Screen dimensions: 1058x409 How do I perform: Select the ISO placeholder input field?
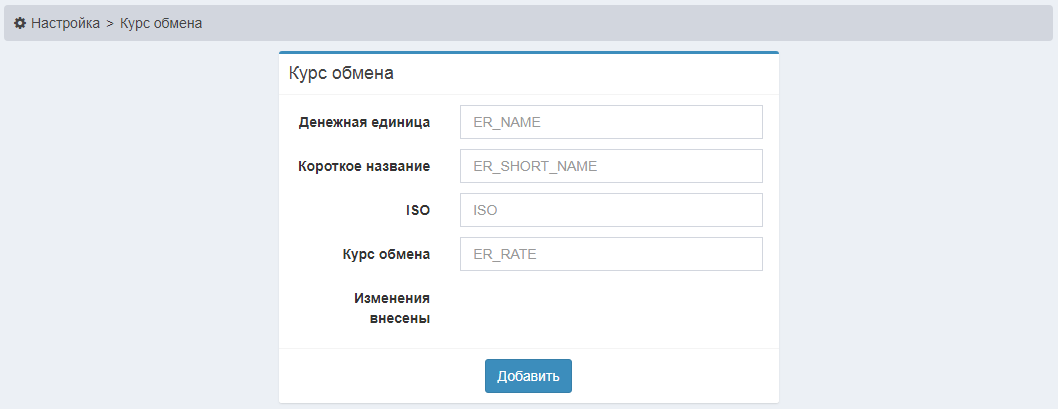point(611,210)
